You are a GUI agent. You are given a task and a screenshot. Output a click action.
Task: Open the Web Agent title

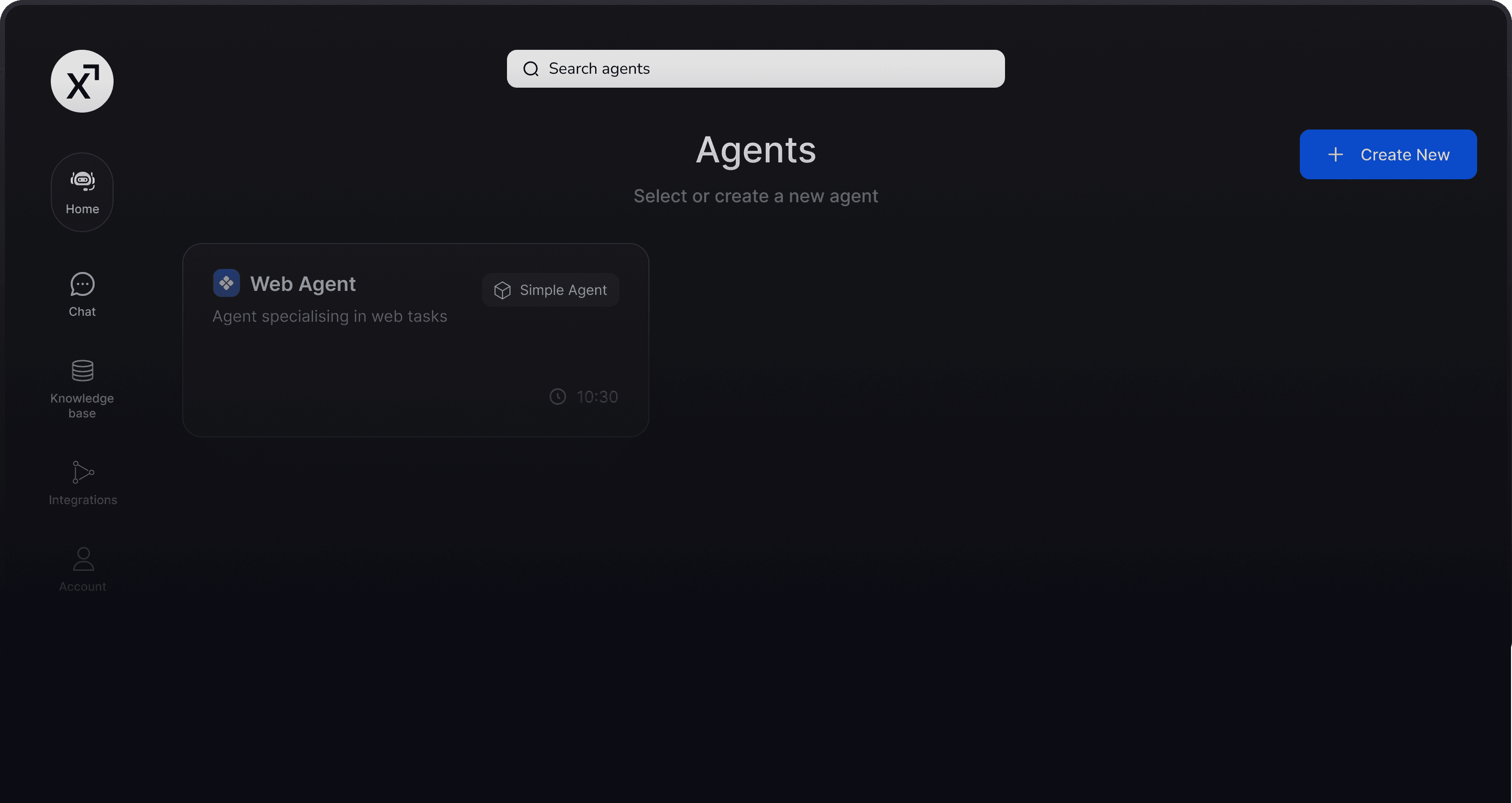(303, 284)
